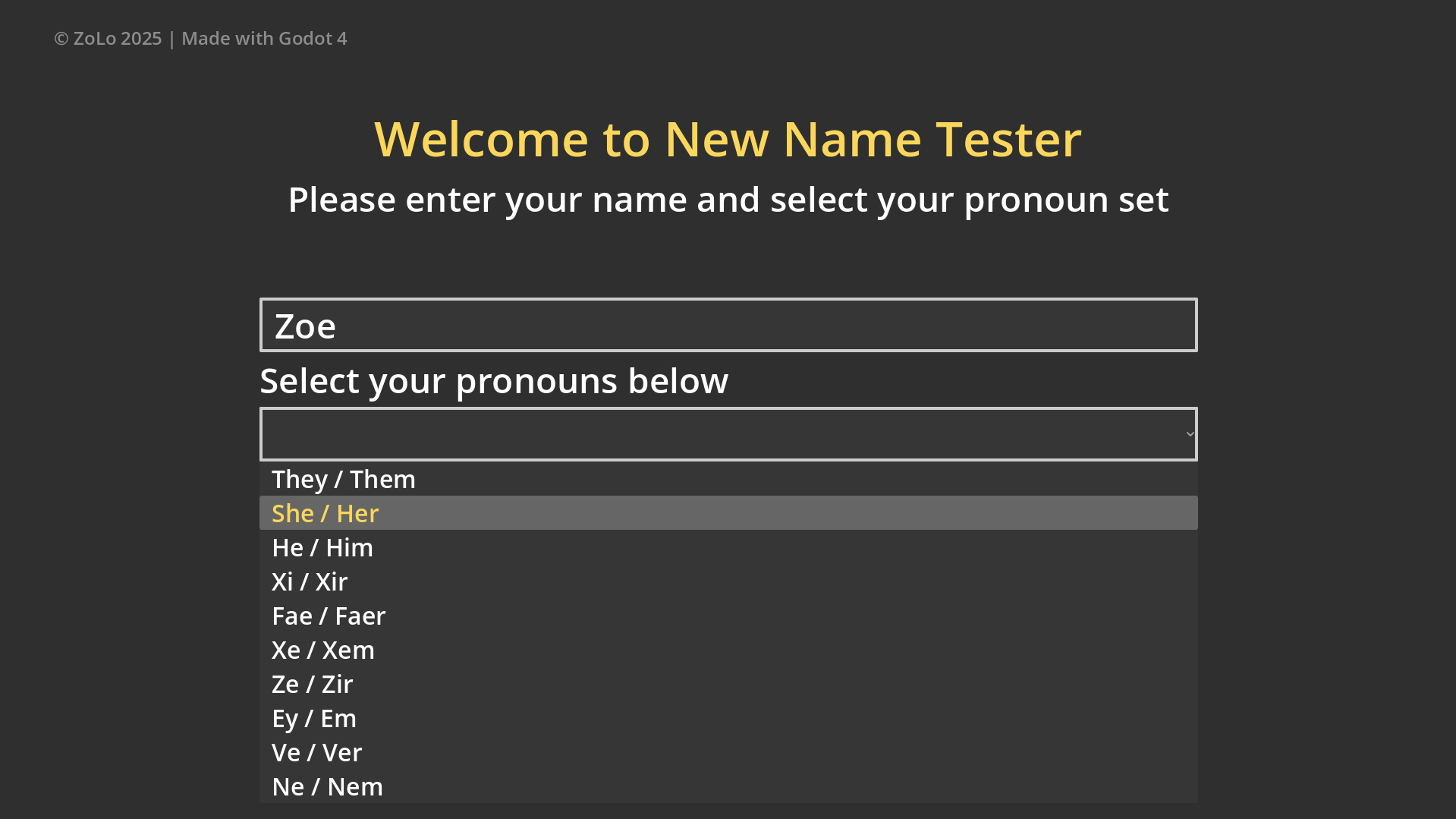The height and width of the screenshot is (819, 1456).
Task: Select the Ve / Ver option
Action: pyautogui.click(x=316, y=752)
